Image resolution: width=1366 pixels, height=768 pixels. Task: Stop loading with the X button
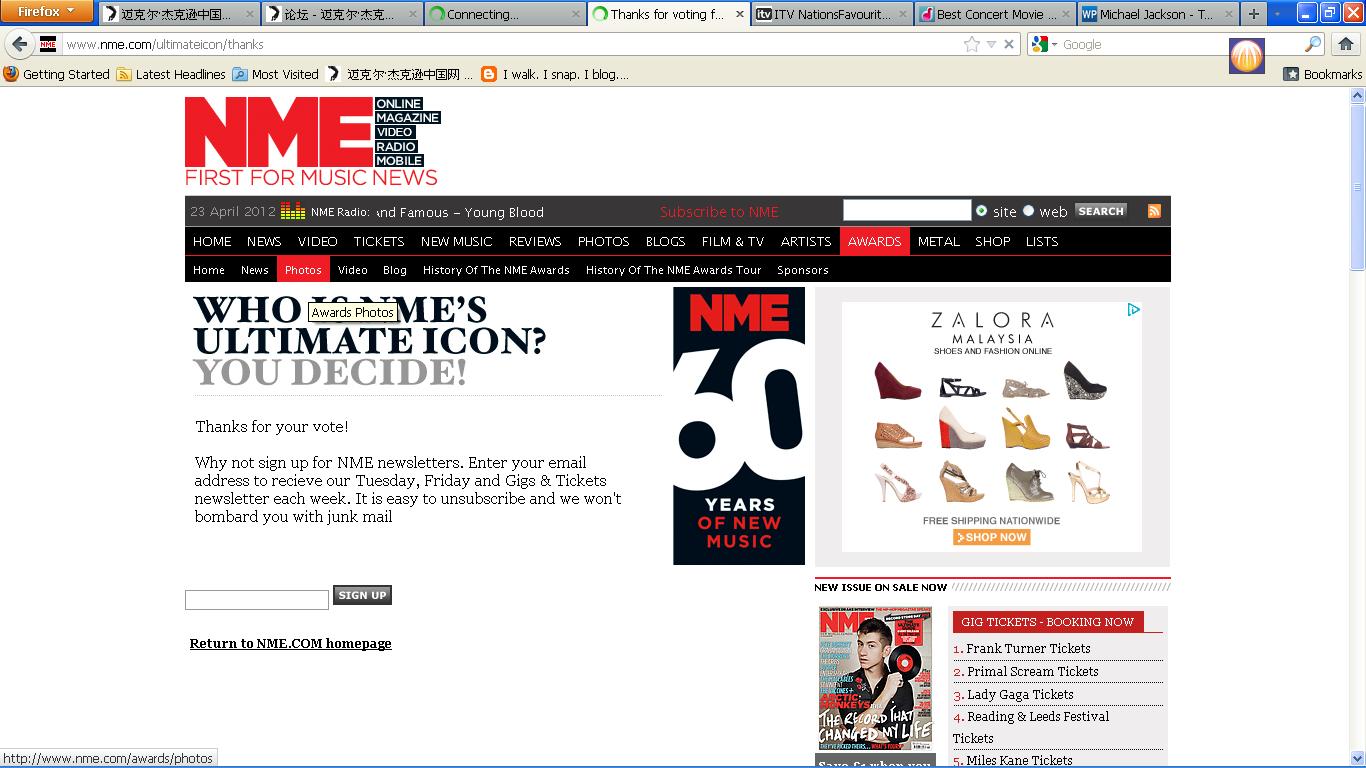(1009, 44)
